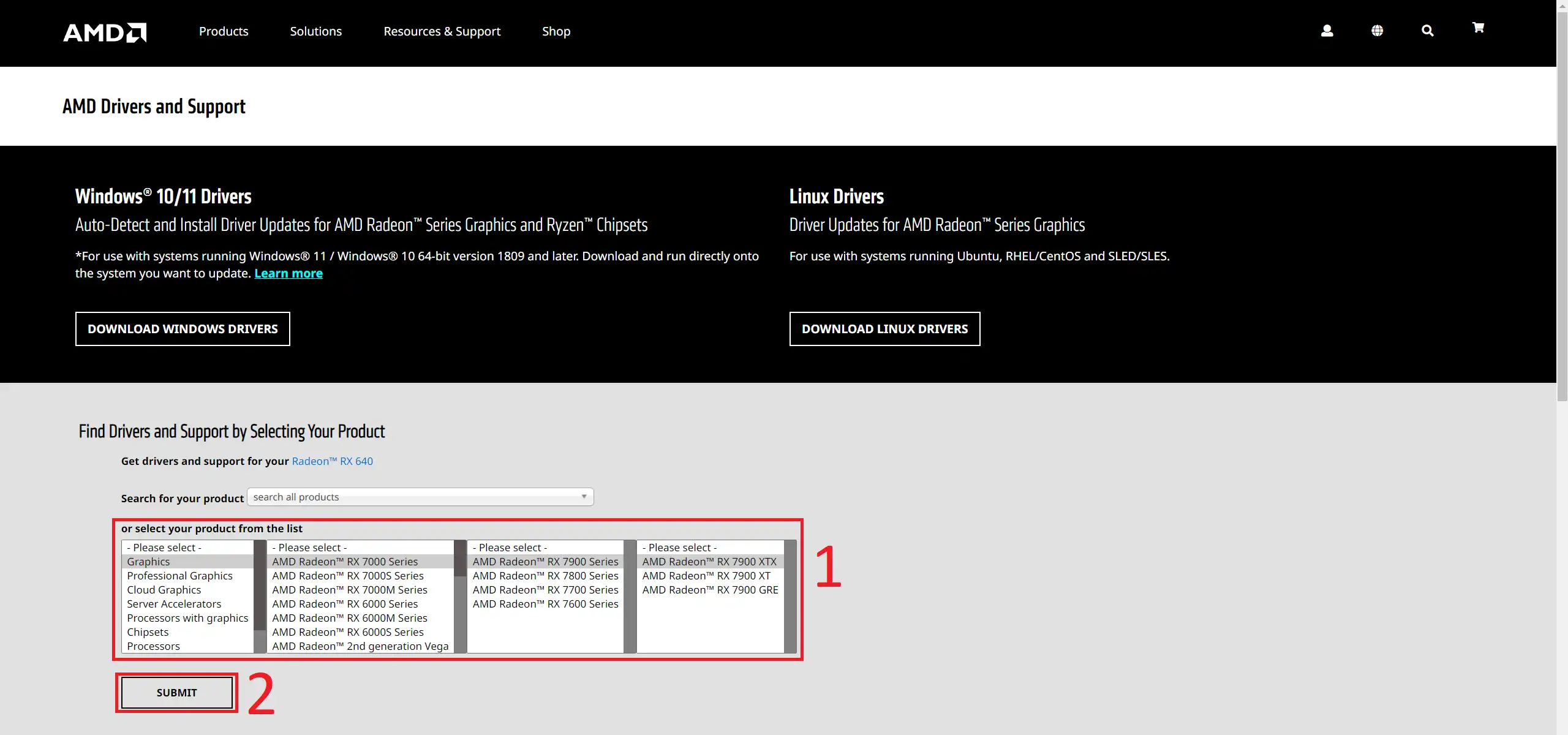Select AMD Radeon RX 7900 Series
Image resolution: width=1568 pixels, height=735 pixels.
click(545, 562)
